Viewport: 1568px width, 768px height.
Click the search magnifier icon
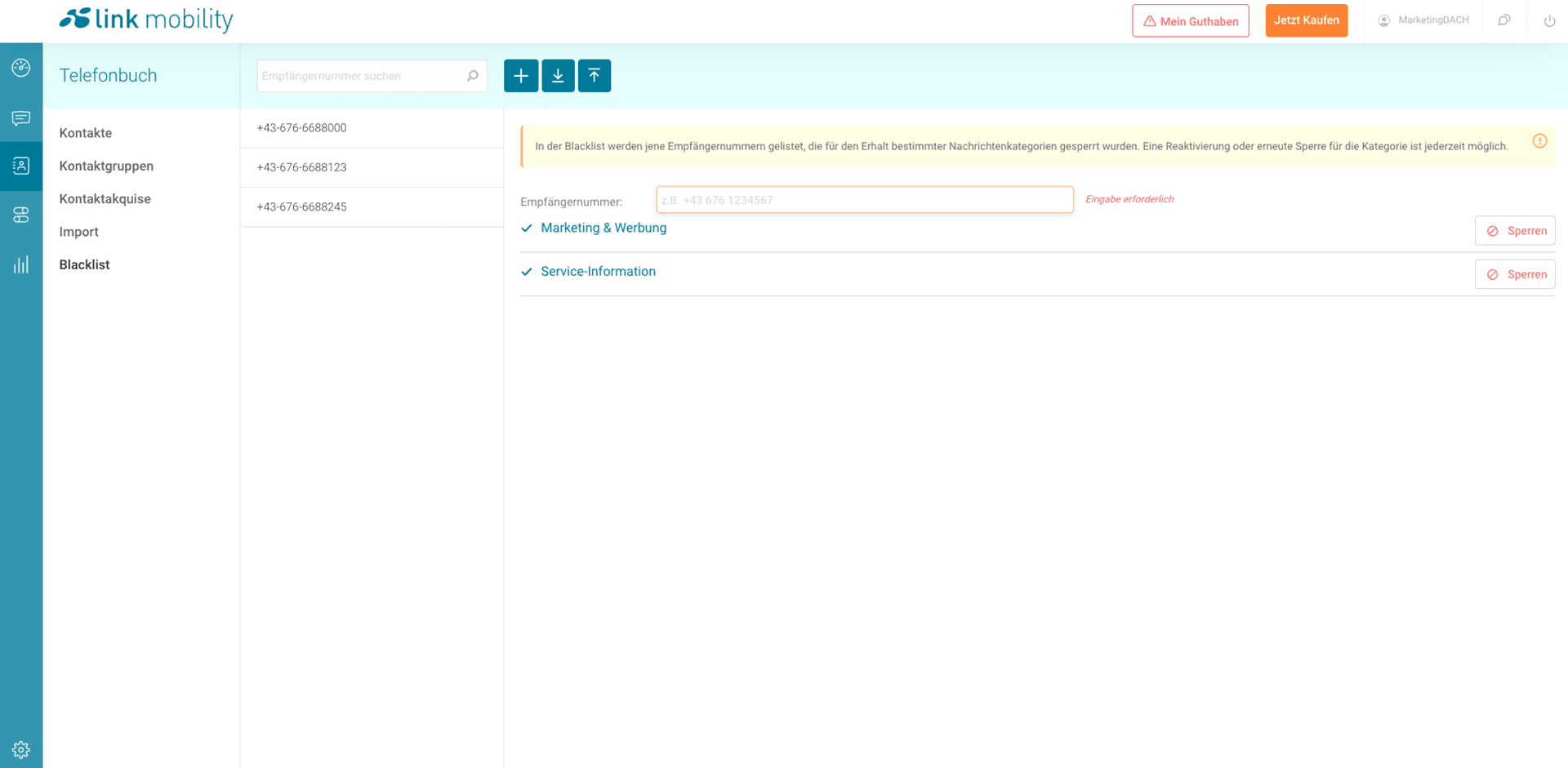pos(472,76)
